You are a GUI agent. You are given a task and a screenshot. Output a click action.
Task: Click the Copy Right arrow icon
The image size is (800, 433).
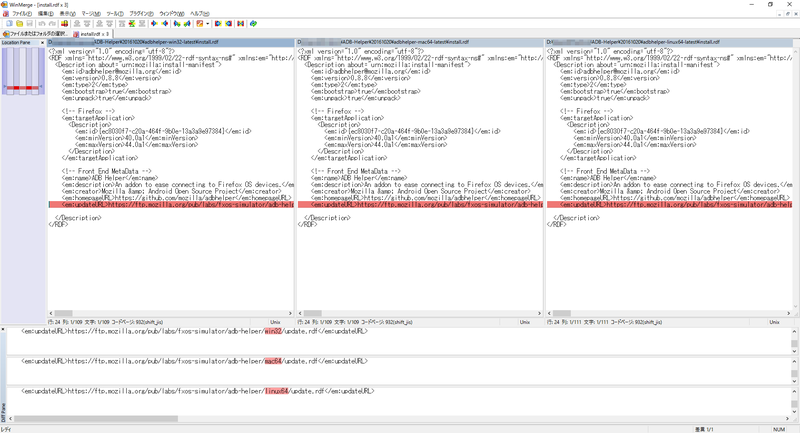pyautogui.click(x=154, y=23)
